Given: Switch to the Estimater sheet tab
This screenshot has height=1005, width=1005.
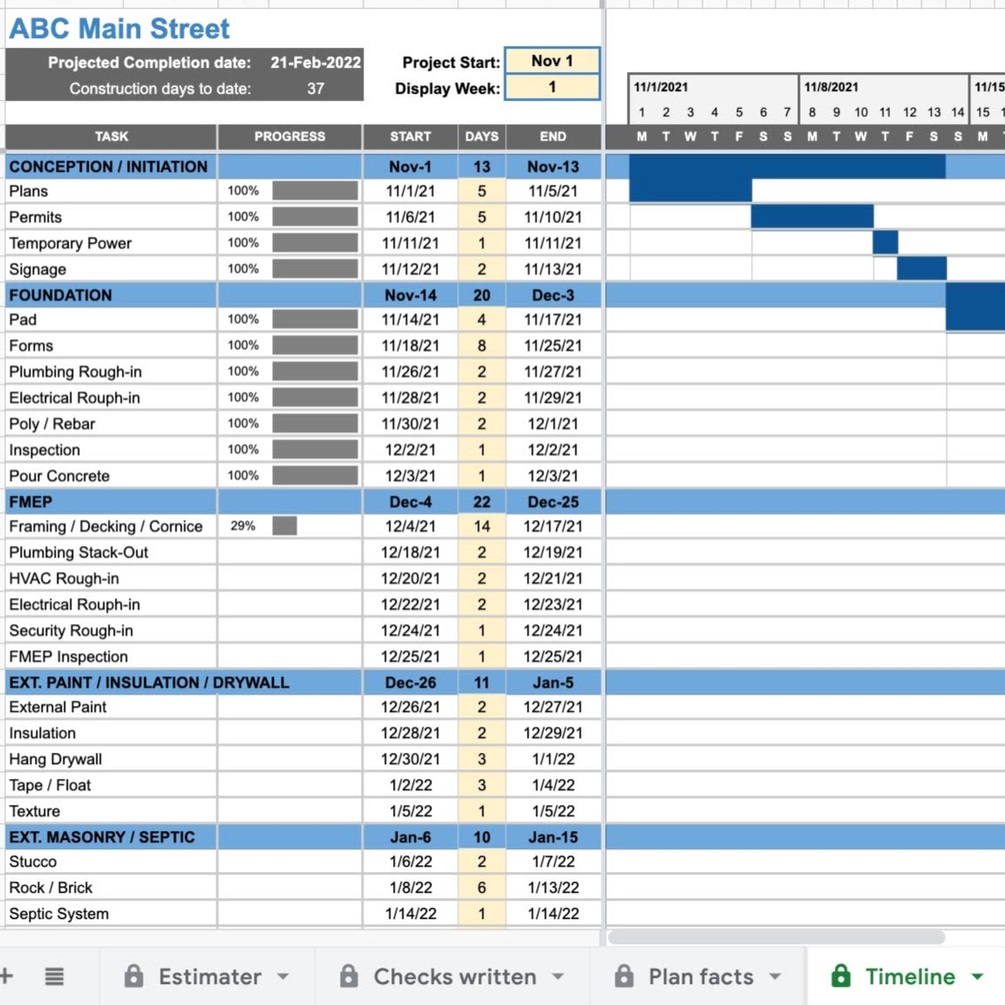Looking at the screenshot, I should (x=209, y=976).
